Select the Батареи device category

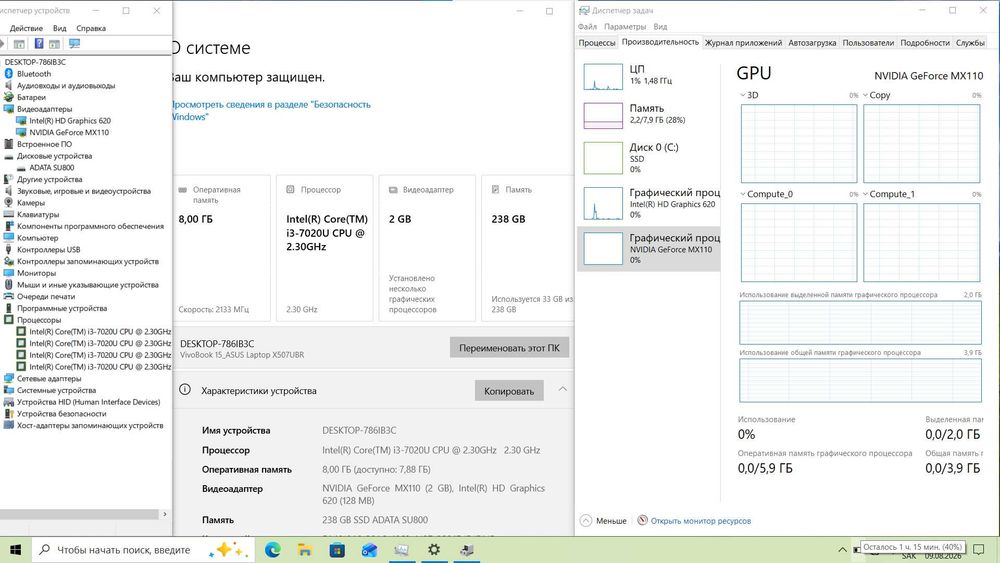[x=31, y=98]
